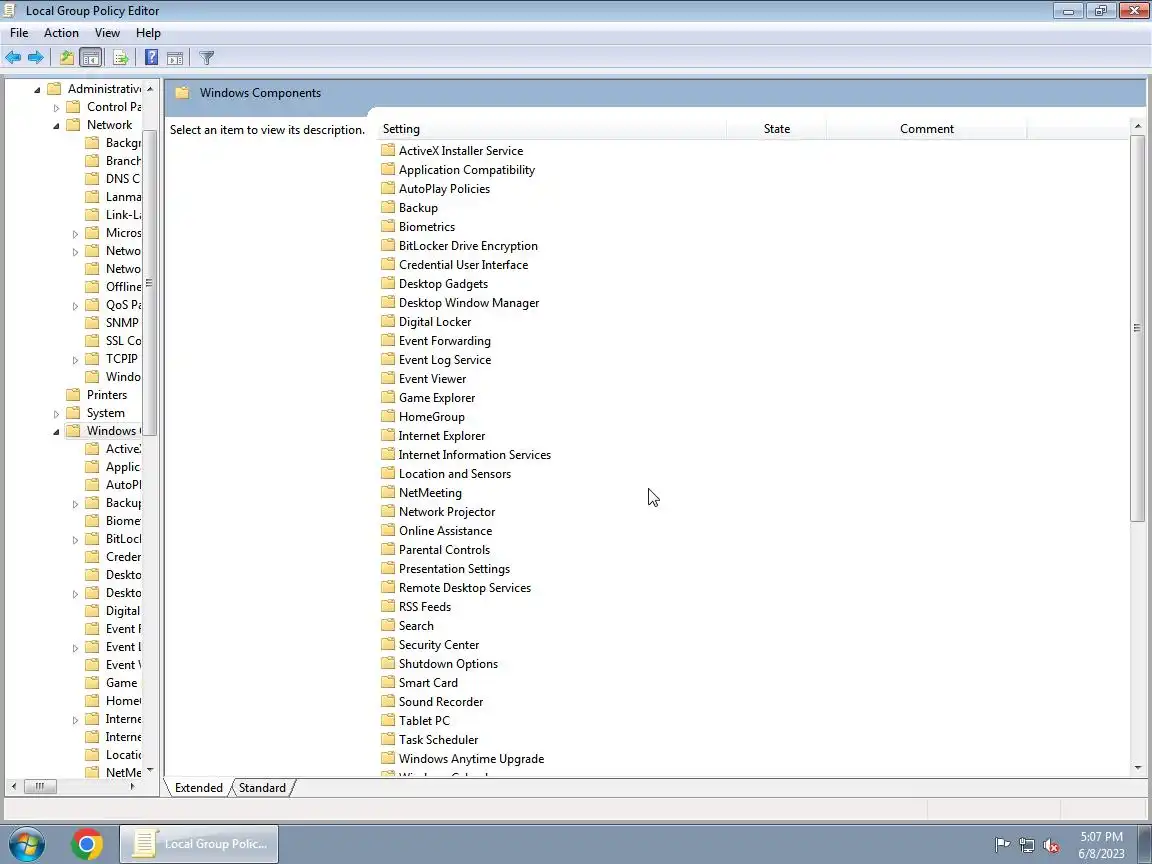The width and height of the screenshot is (1152, 864).
Task: Click the Back arrow toolbar icon
Action: [x=13, y=57]
